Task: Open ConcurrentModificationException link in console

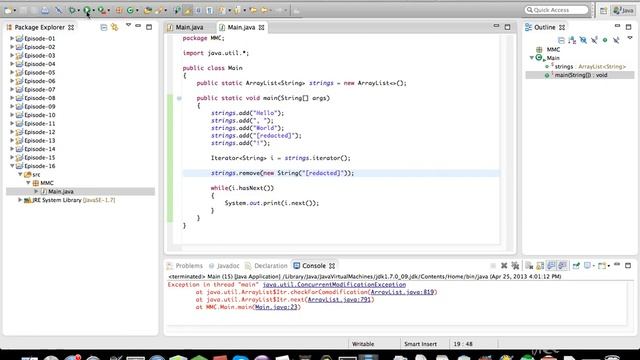Action: [x=334, y=284]
